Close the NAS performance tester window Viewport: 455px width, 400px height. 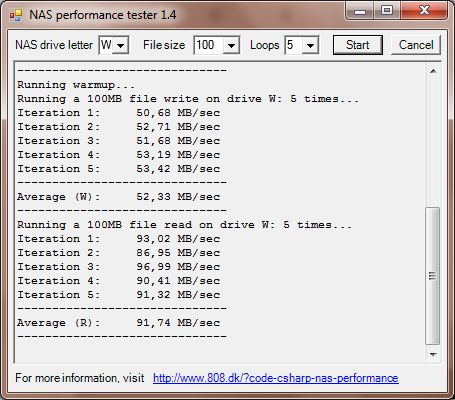(x=424, y=11)
